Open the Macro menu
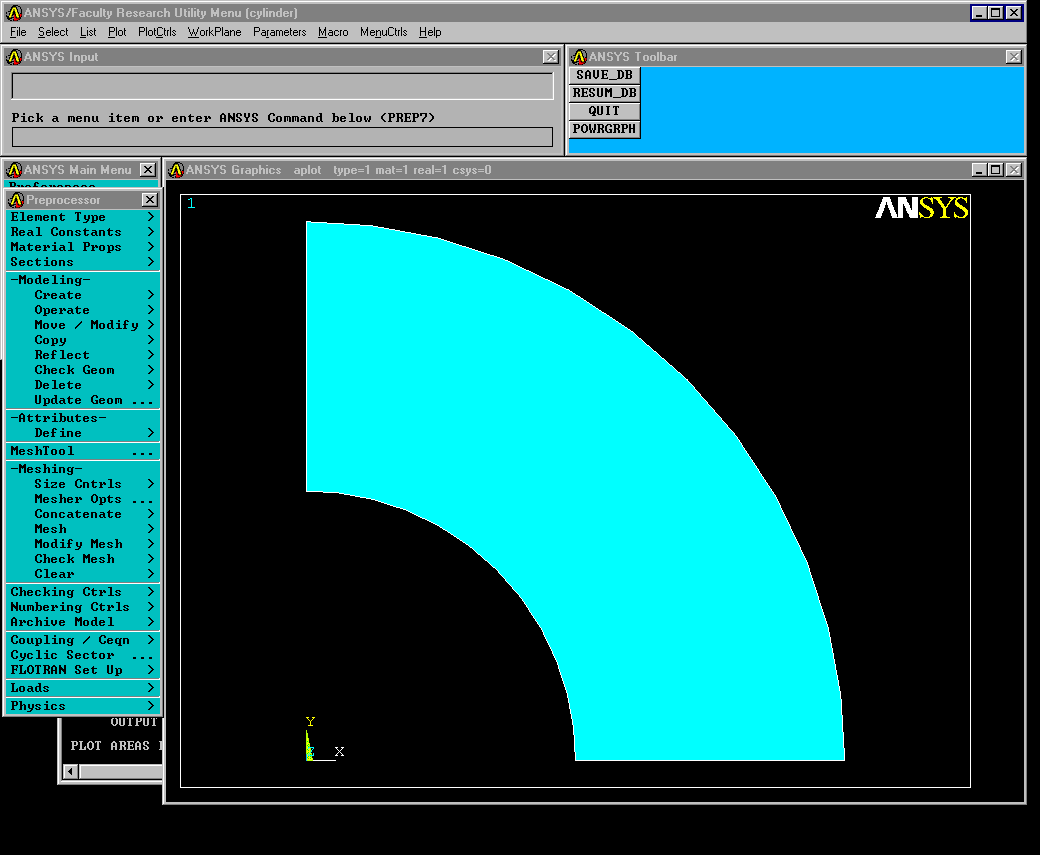The width and height of the screenshot is (1040, 855). pyautogui.click(x=333, y=32)
